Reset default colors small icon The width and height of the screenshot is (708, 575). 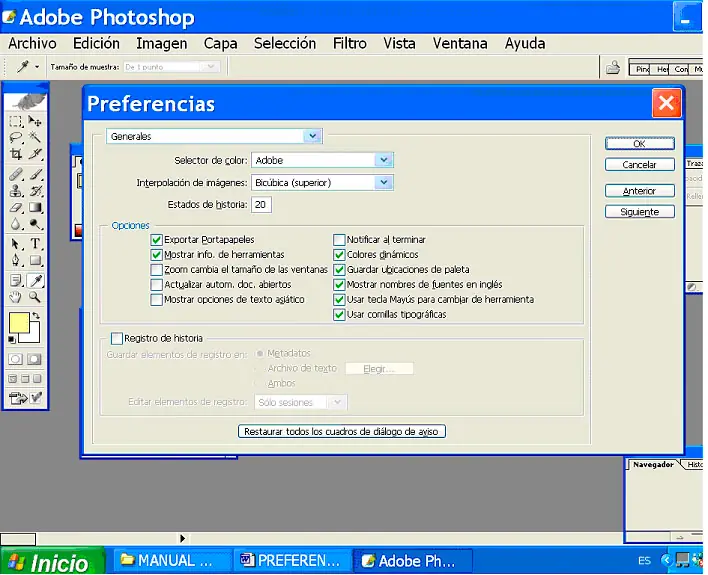12,339
